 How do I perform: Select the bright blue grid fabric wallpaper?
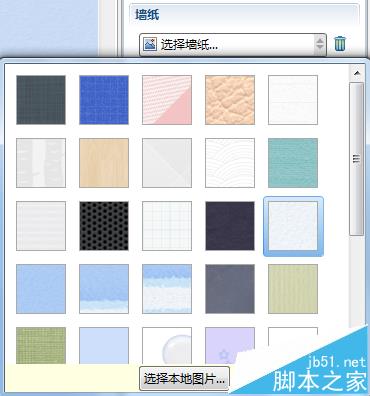point(104,100)
